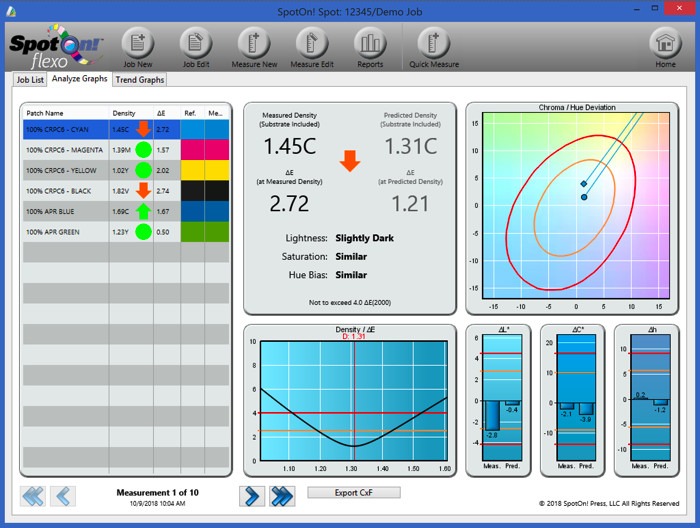
Task: Switch to the Job List tab
Action: (x=30, y=80)
